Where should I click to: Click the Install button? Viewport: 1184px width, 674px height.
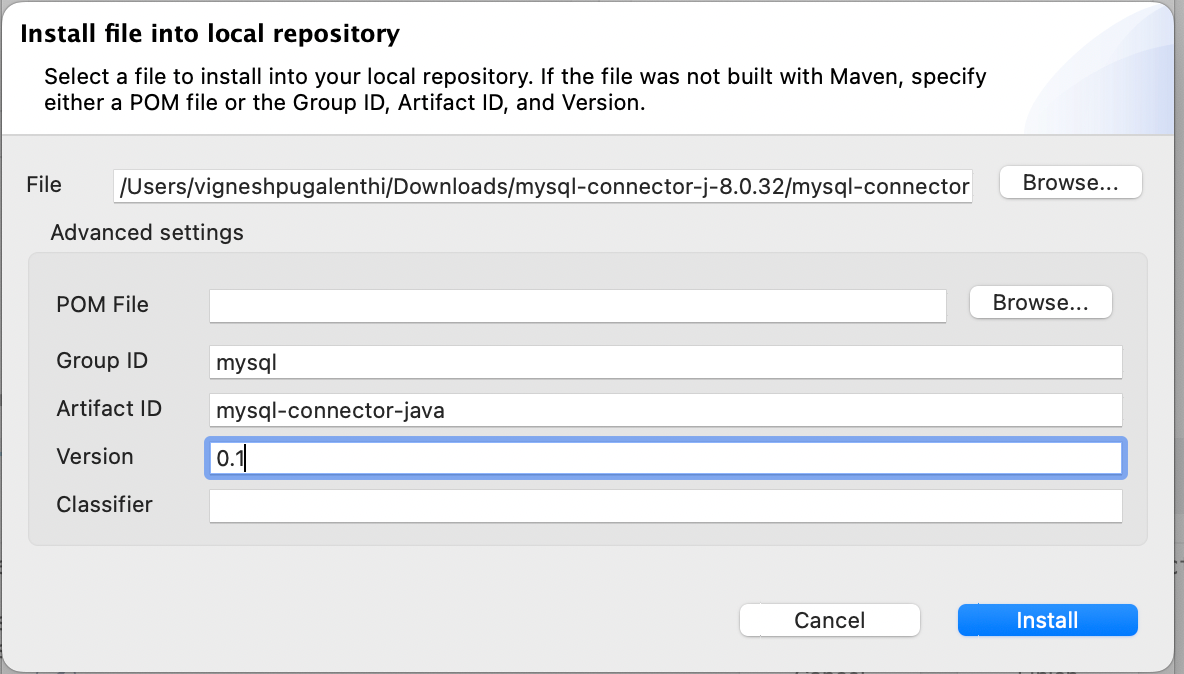tap(1047, 620)
